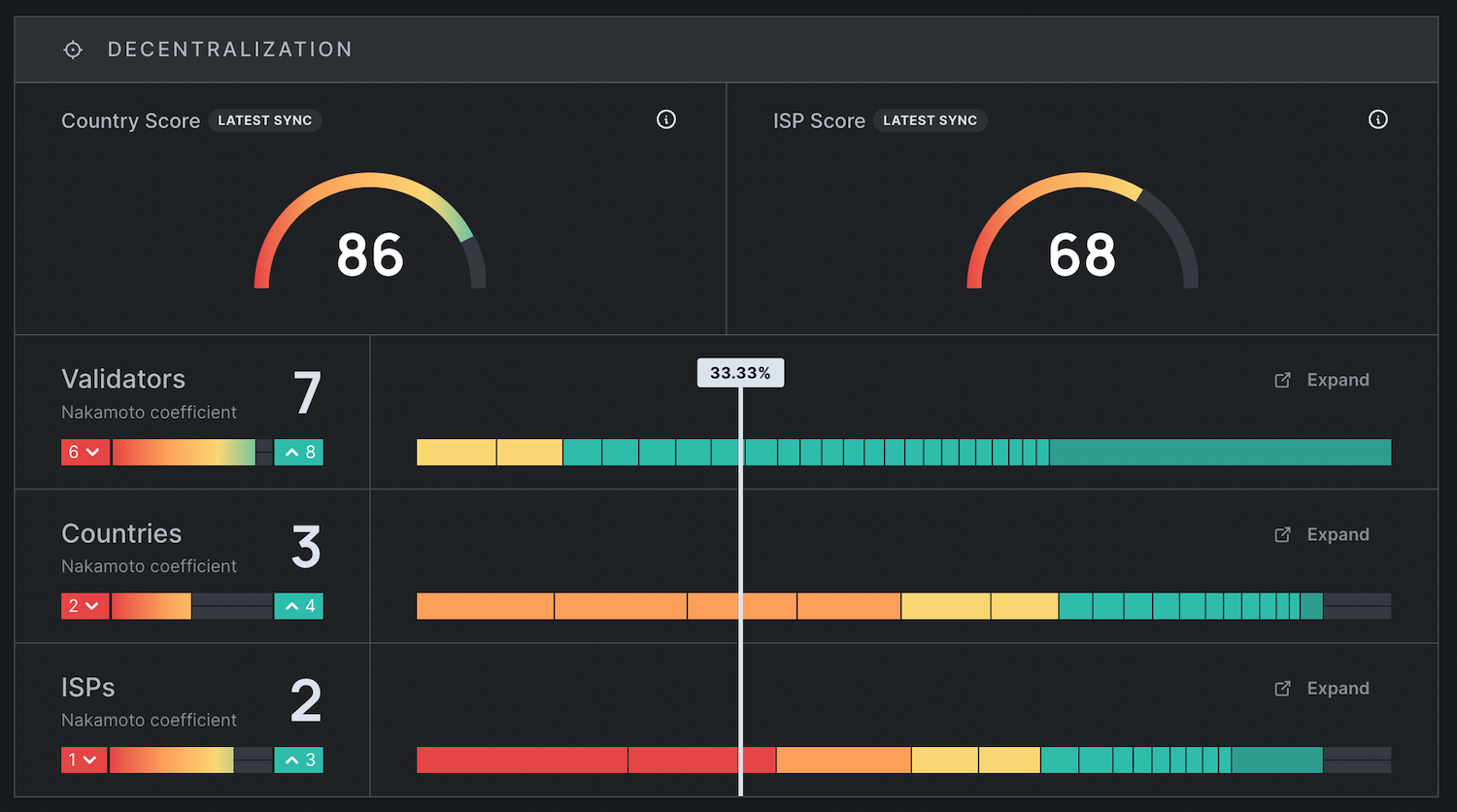Click the Decentralization crosshair icon
Viewport: 1457px width, 812px height.
[73, 50]
